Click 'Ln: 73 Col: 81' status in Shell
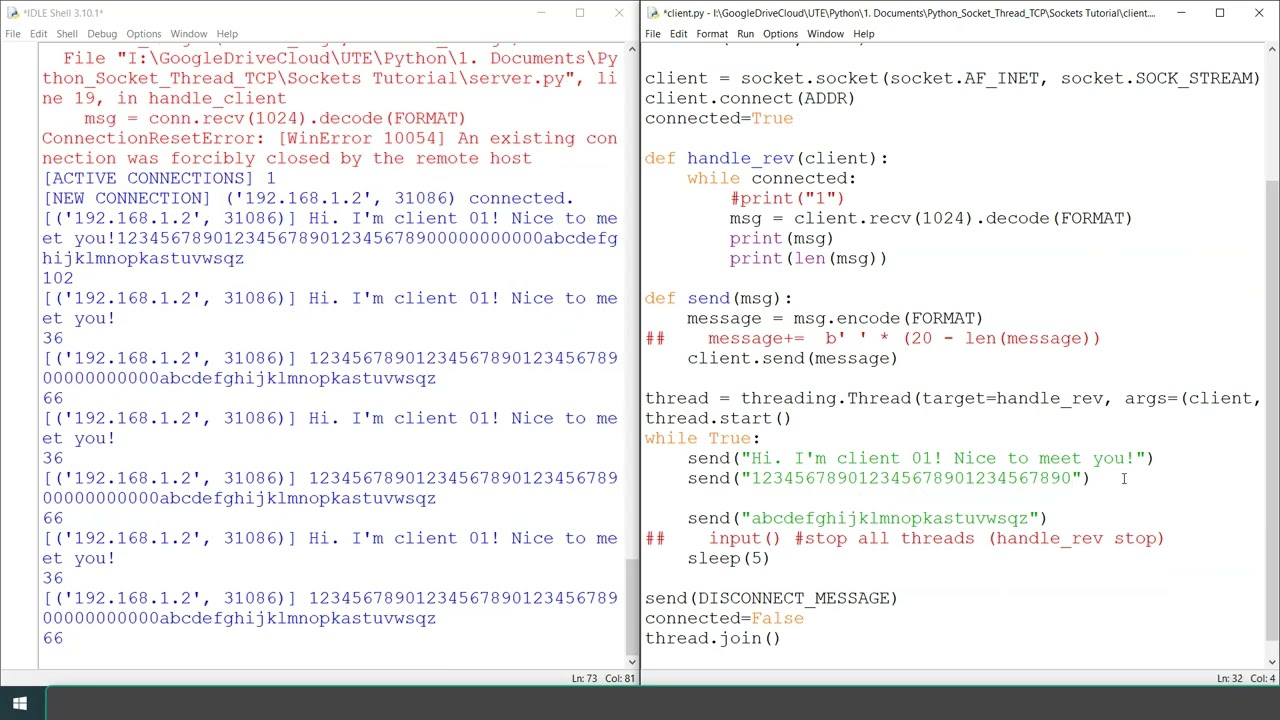This screenshot has width=1280, height=720. 603,679
